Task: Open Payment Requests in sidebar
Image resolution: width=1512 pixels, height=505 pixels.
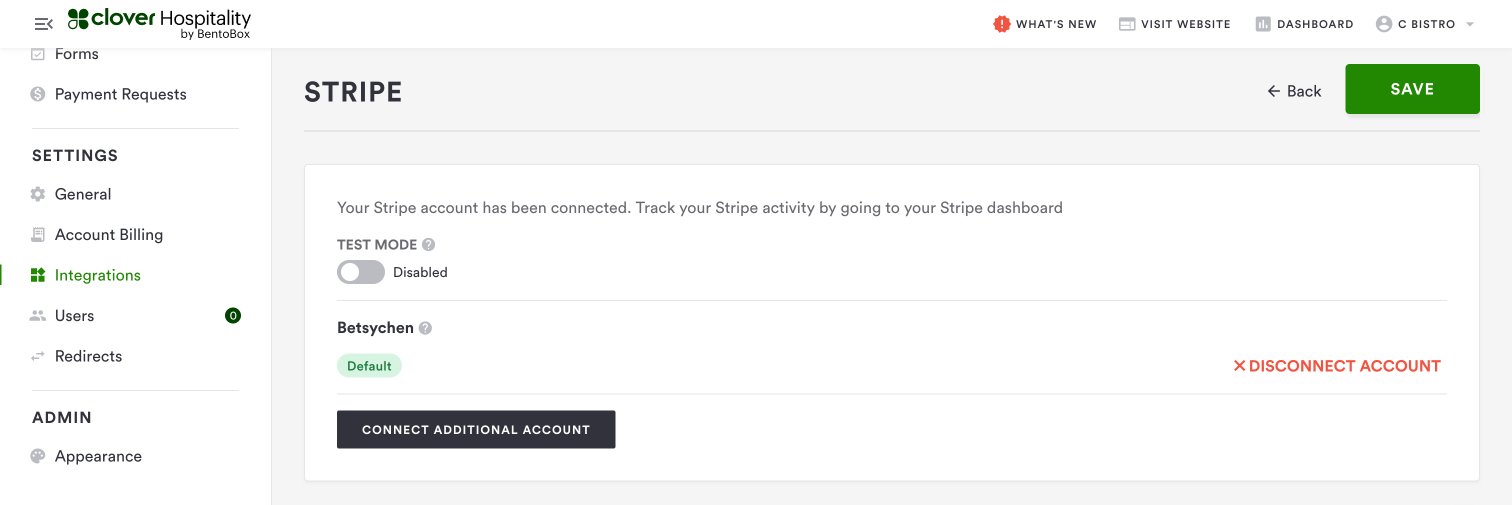Action: 120,94
